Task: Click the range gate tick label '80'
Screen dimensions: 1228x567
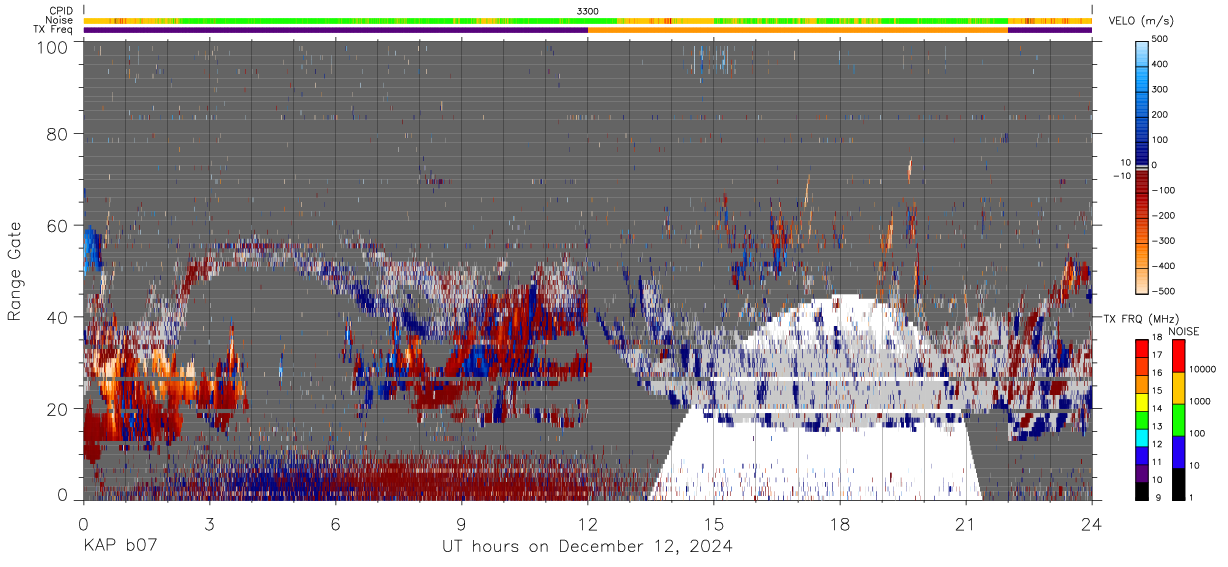Action: coord(58,134)
